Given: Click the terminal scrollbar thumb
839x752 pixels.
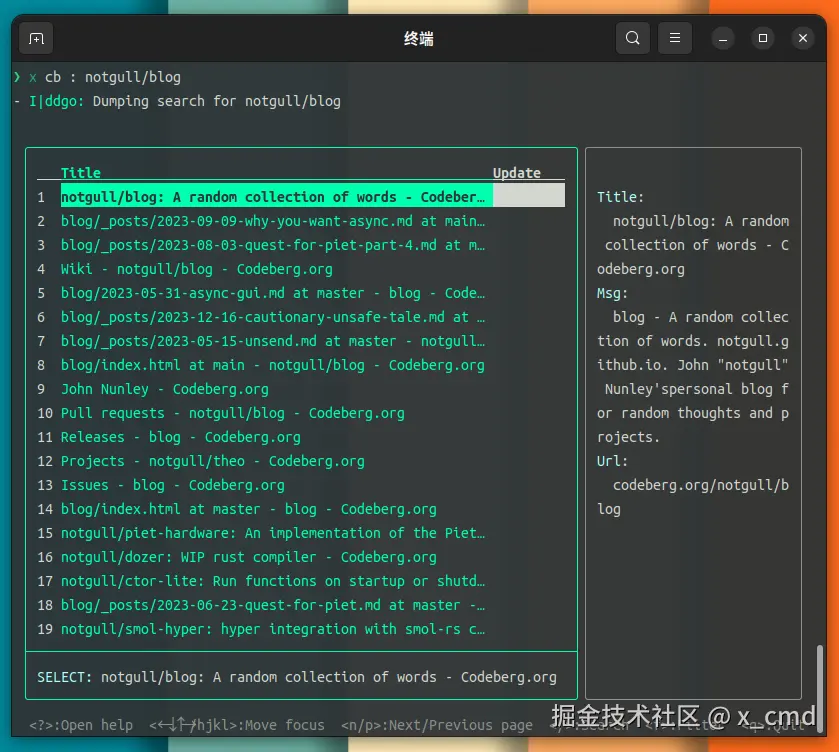Looking at the screenshot, I should 820,689.
